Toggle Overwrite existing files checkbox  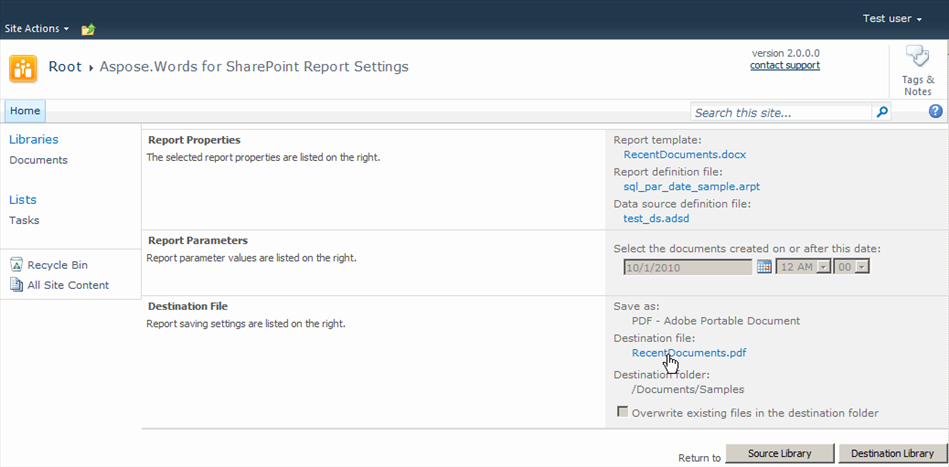coord(622,413)
